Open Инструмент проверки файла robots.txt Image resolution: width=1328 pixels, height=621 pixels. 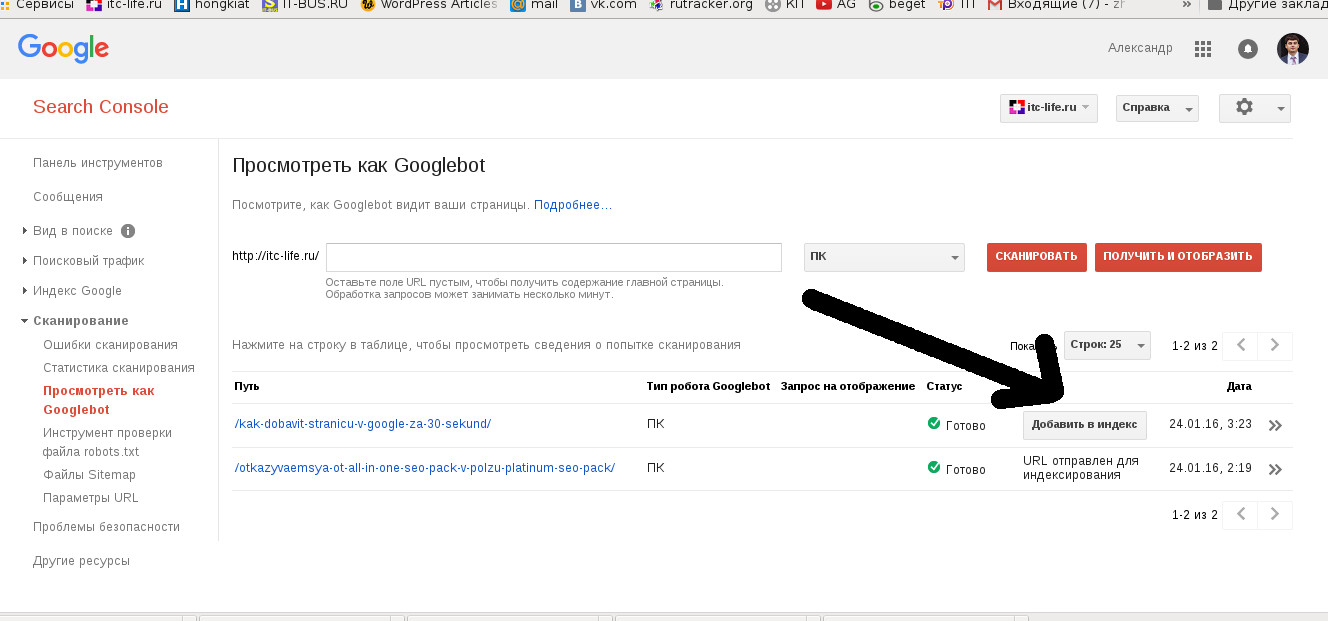coord(107,442)
